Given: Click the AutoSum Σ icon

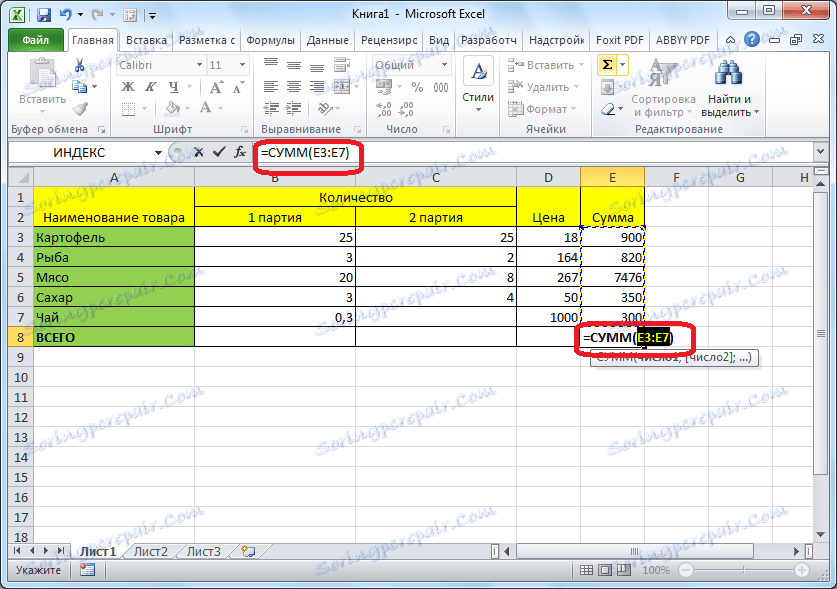Looking at the screenshot, I should tap(607, 63).
